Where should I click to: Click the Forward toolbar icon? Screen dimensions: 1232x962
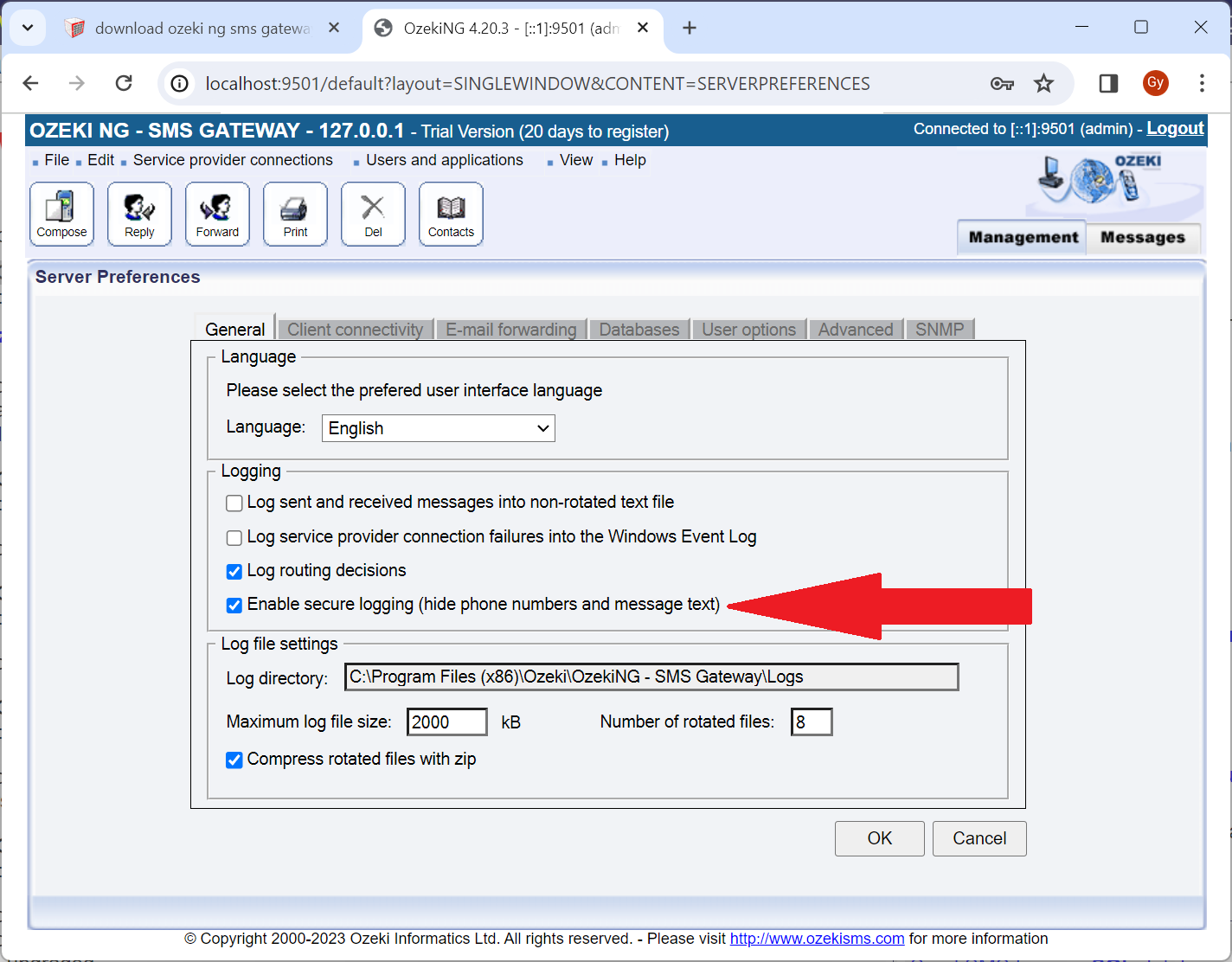(x=217, y=214)
